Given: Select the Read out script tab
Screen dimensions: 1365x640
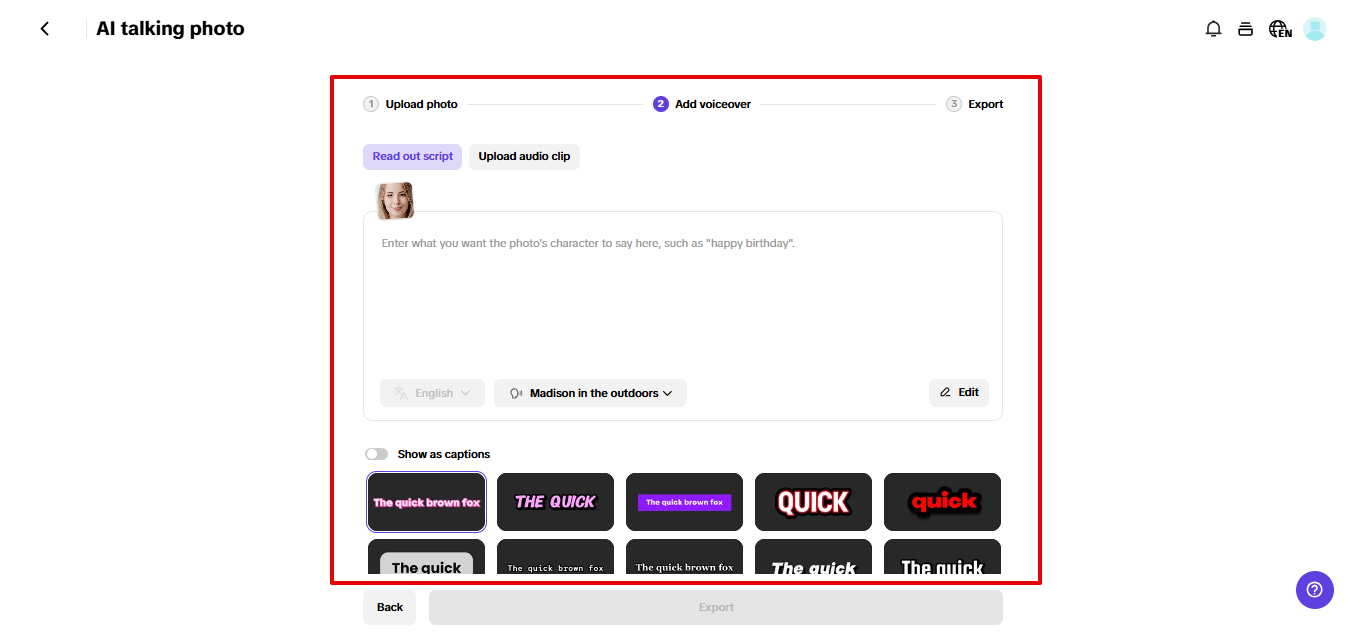Looking at the screenshot, I should pyautogui.click(x=412, y=156).
